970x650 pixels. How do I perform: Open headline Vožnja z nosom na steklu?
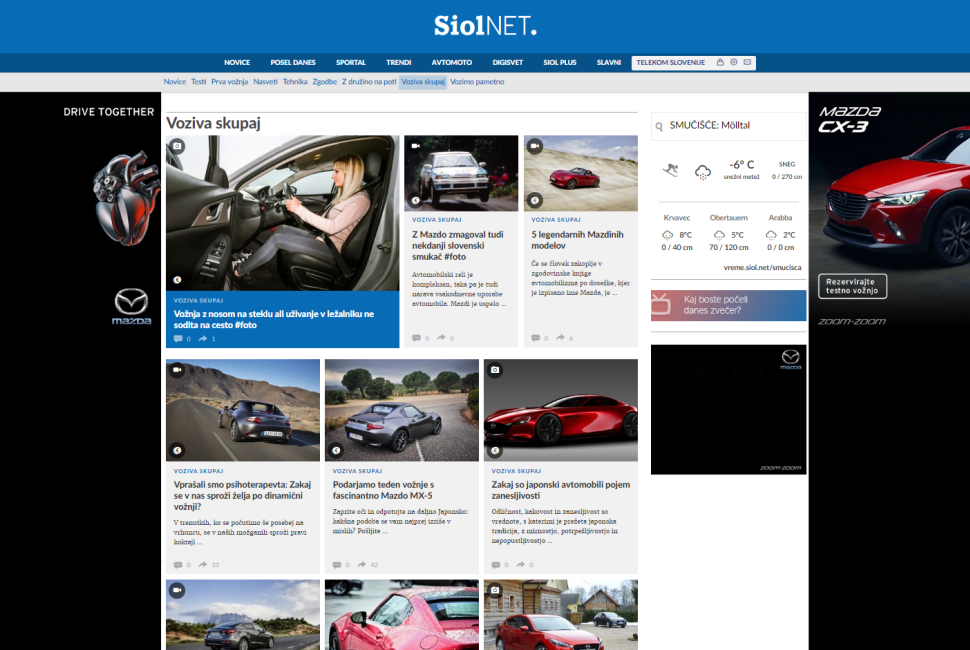[x=273, y=319]
